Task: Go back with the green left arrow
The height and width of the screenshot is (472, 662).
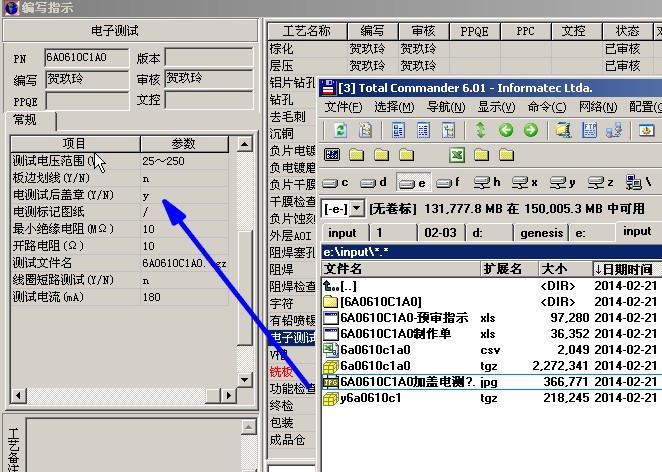Action: click(x=506, y=130)
